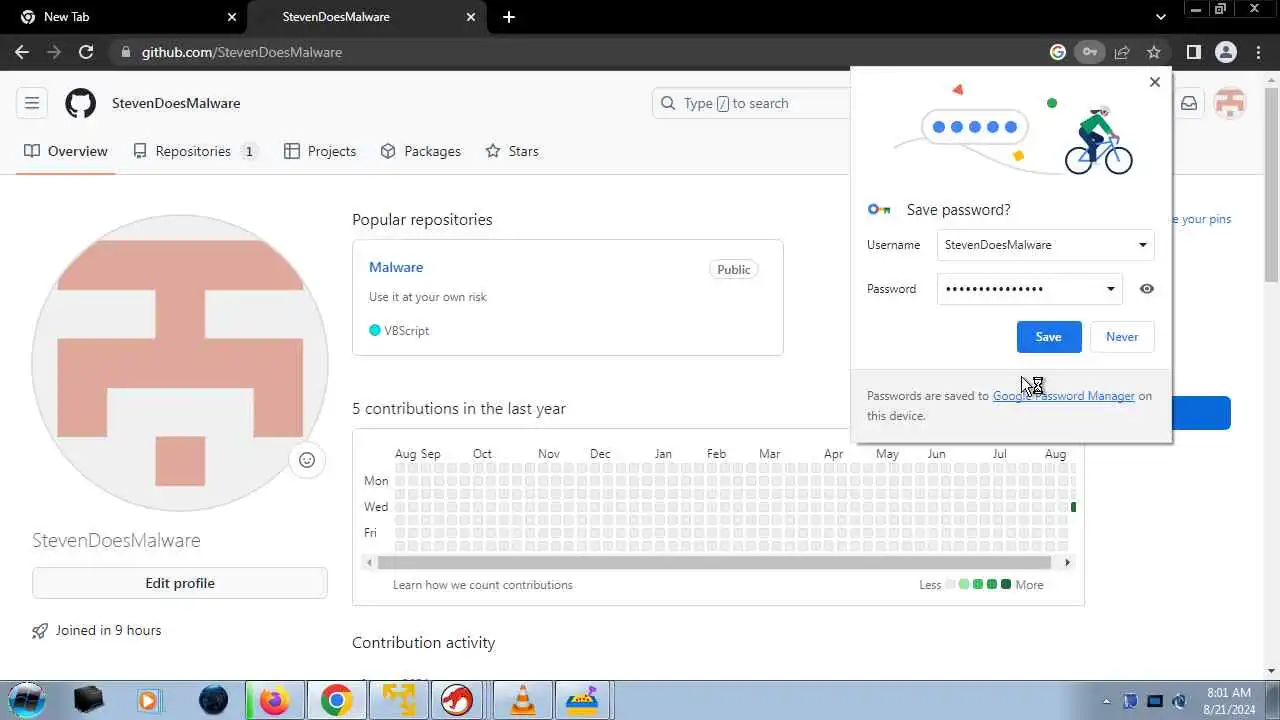The image size is (1280, 720).
Task: Click the network icon in system tray
Action: tap(1155, 701)
